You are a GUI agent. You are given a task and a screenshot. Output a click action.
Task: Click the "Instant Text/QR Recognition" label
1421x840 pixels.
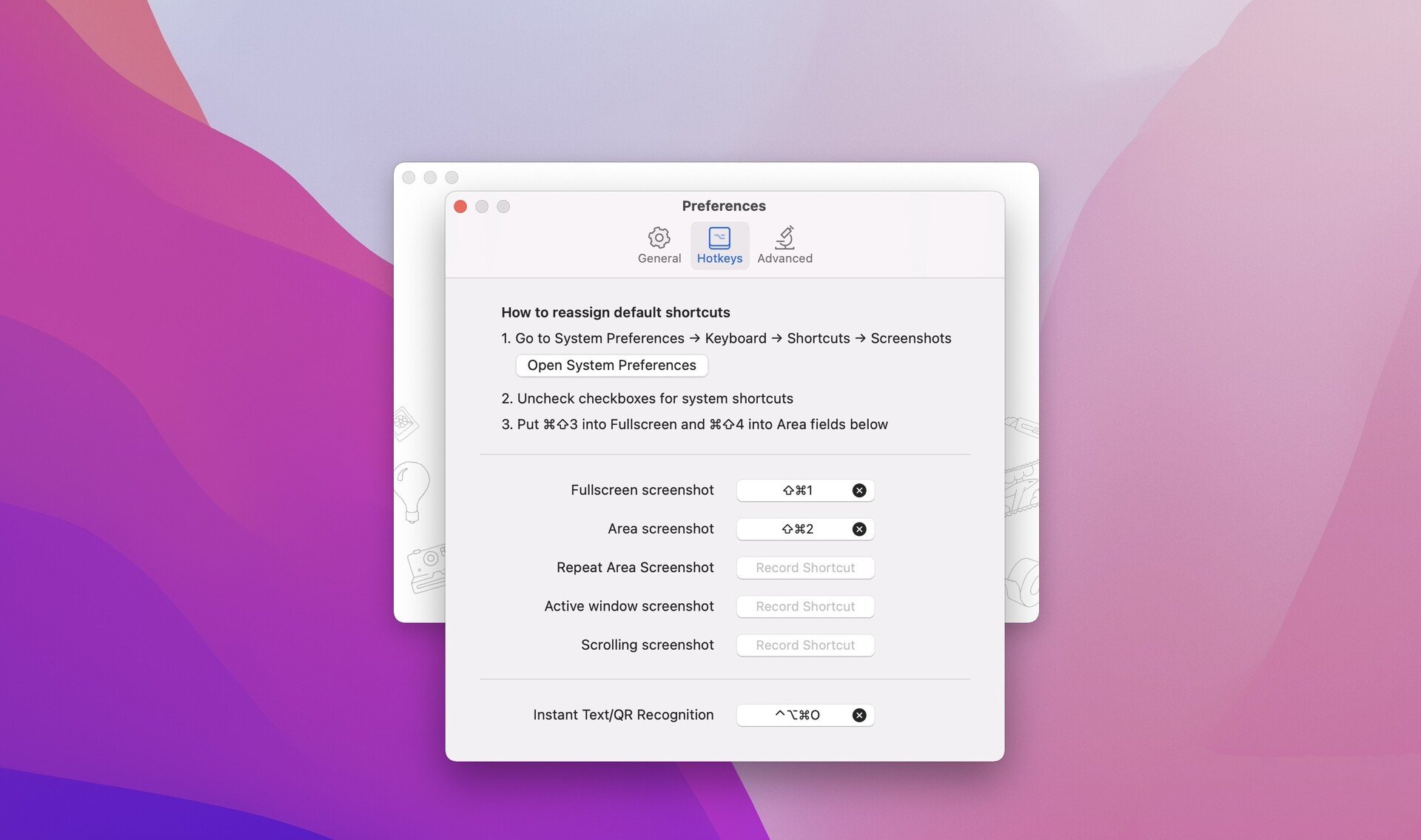[x=623, y=716]
